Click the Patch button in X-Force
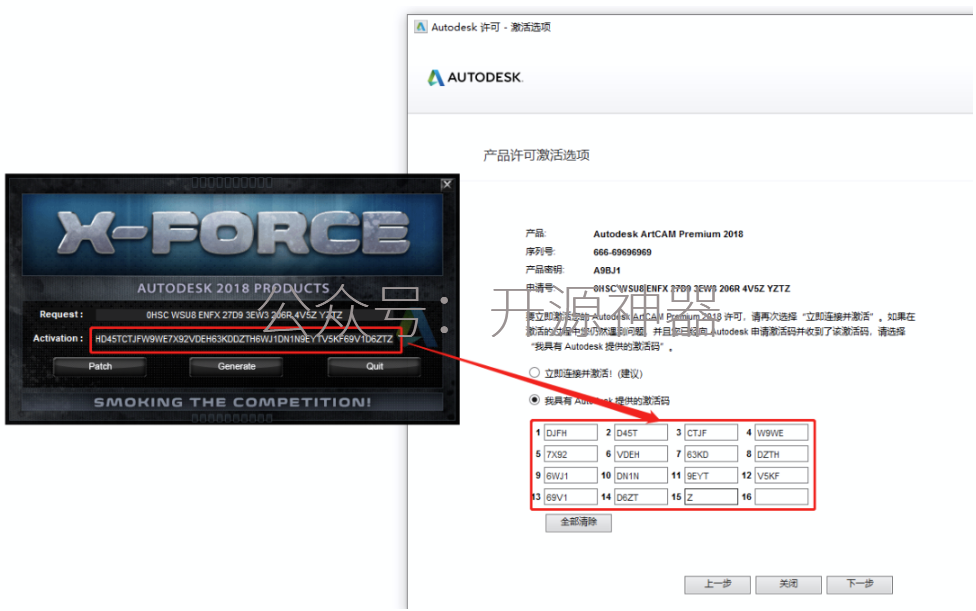 tap(100, 366)
